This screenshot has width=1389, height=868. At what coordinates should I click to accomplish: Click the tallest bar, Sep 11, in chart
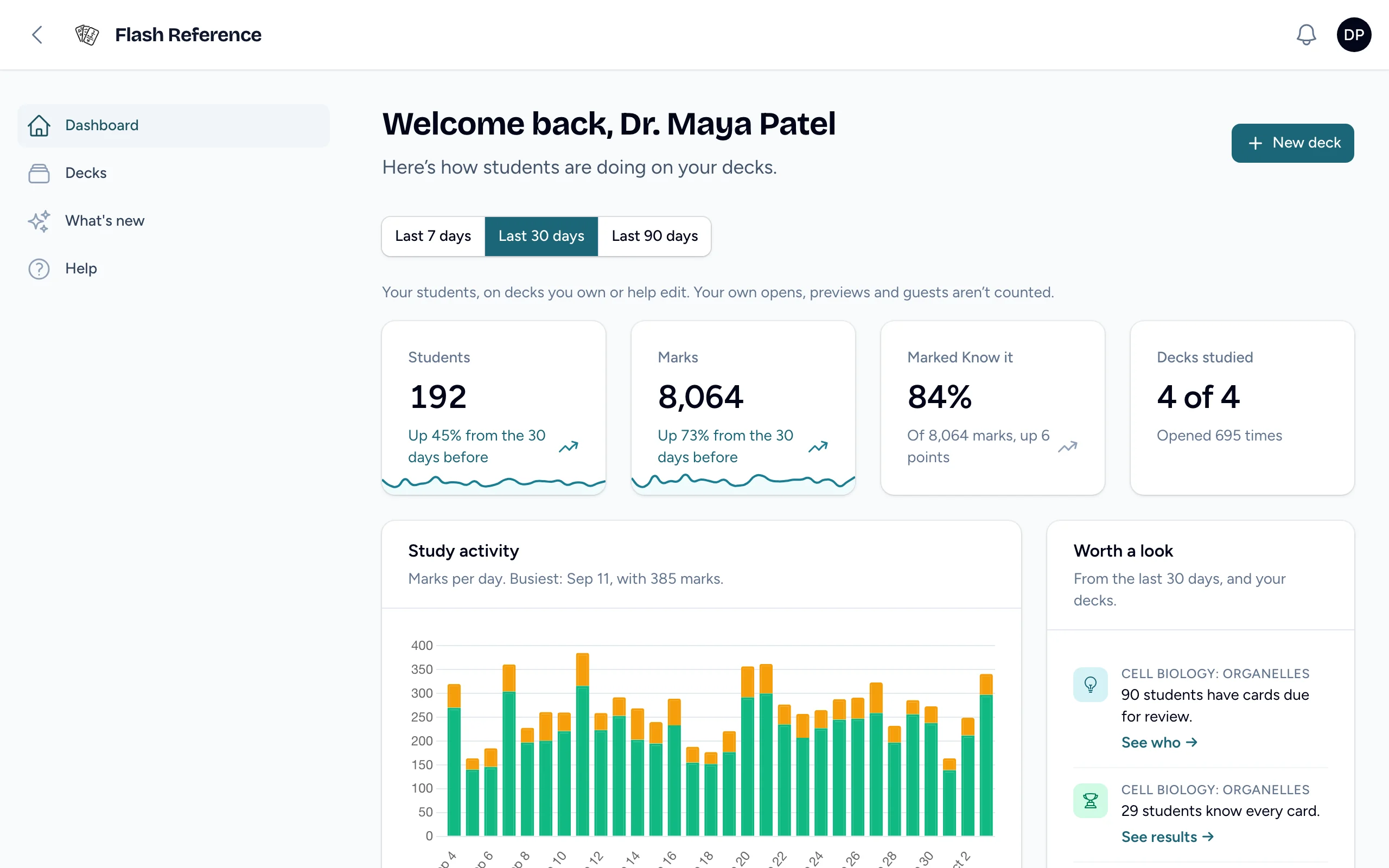(x=582, y=744)
